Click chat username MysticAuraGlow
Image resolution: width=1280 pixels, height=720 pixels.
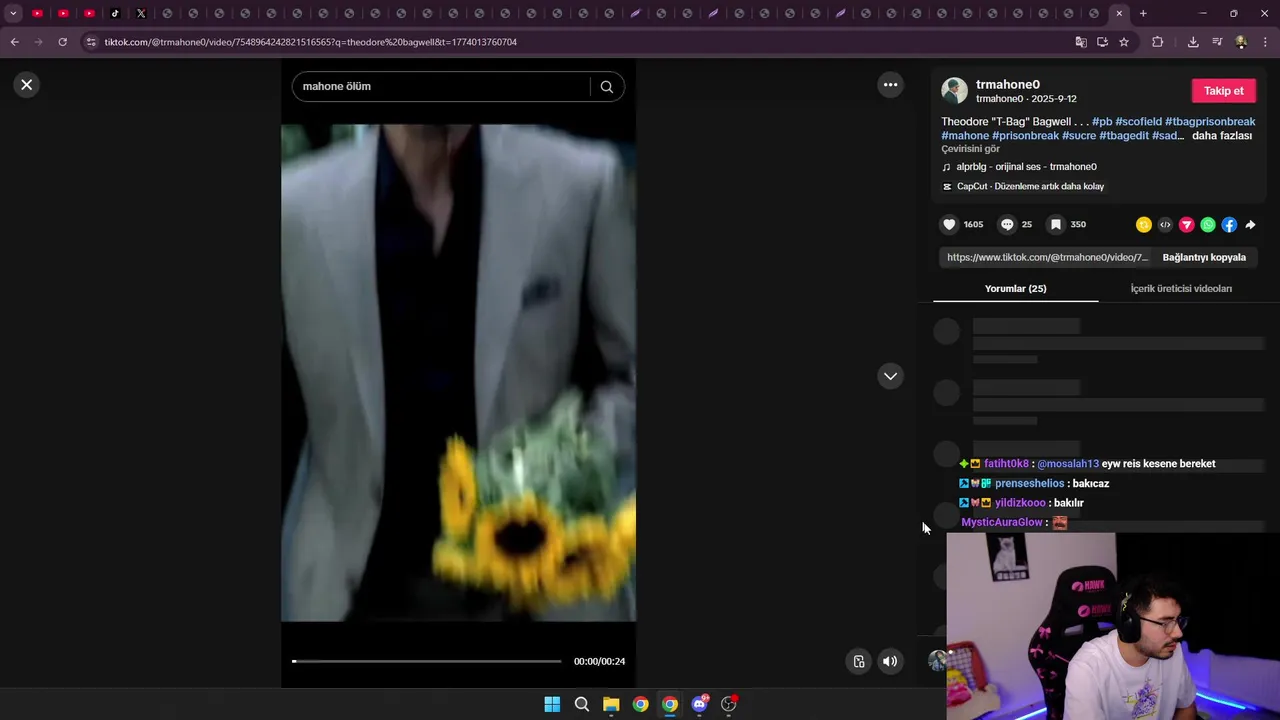1000,522
